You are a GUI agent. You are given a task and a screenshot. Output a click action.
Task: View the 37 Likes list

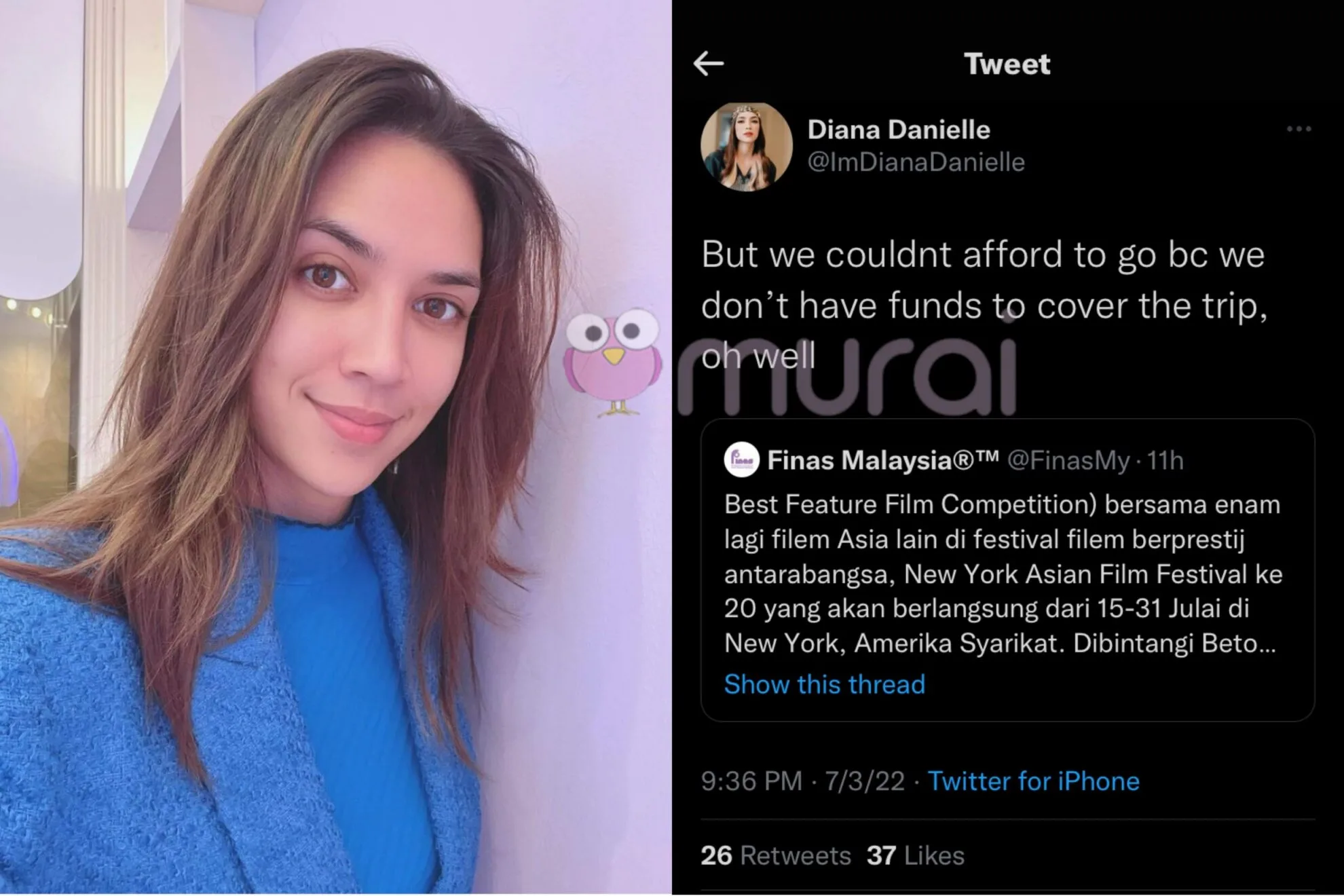(915, 855)
